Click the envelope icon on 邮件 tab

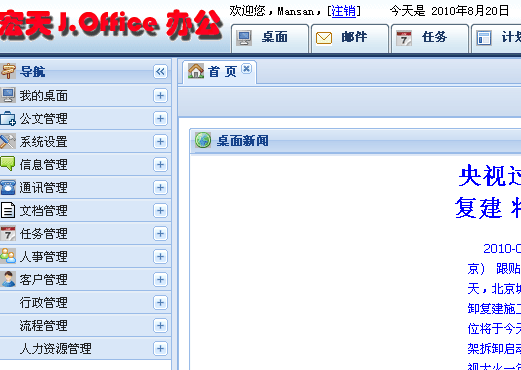point(324,38)
